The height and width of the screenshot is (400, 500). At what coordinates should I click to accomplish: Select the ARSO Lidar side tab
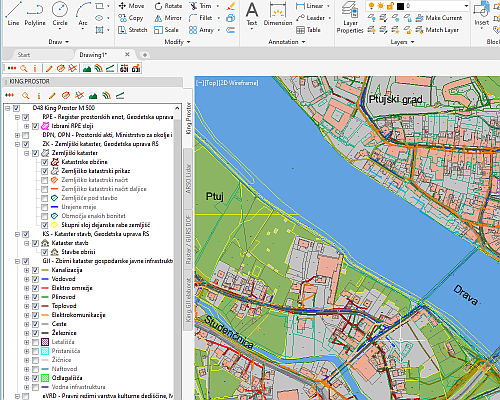[x=188, y=179]
